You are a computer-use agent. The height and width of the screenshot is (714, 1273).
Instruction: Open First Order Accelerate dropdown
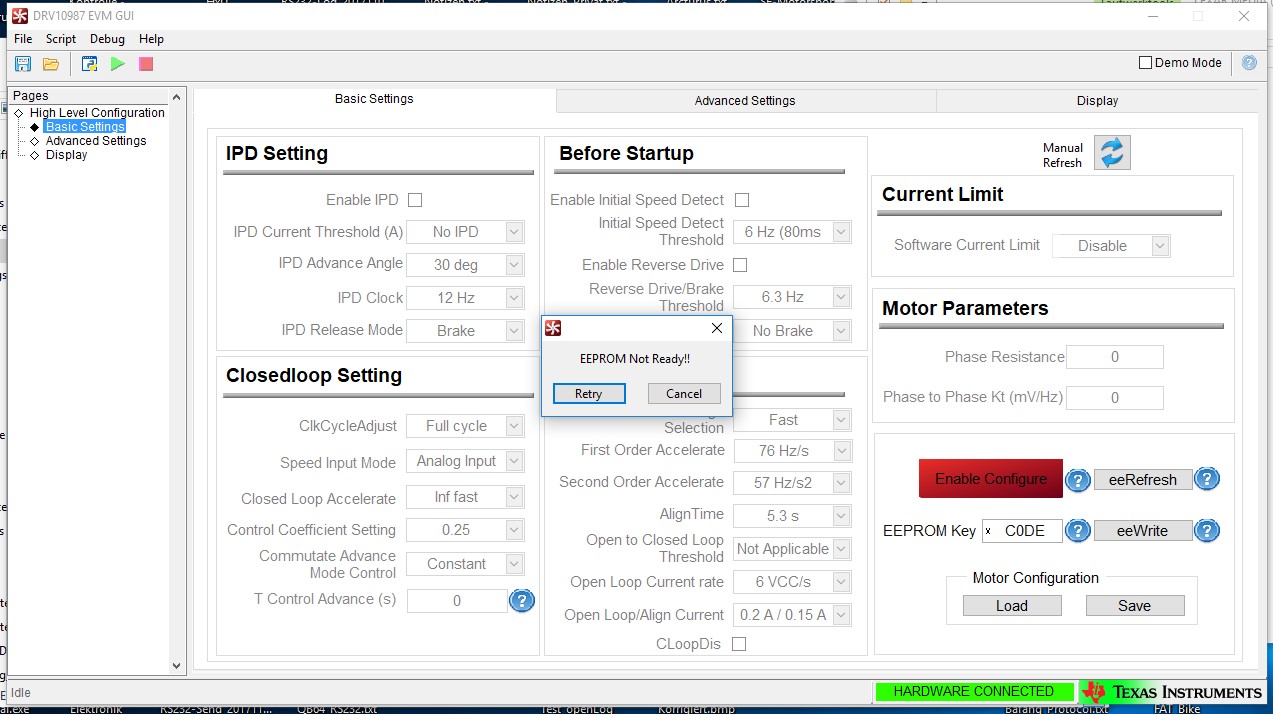tap(792, 451)
